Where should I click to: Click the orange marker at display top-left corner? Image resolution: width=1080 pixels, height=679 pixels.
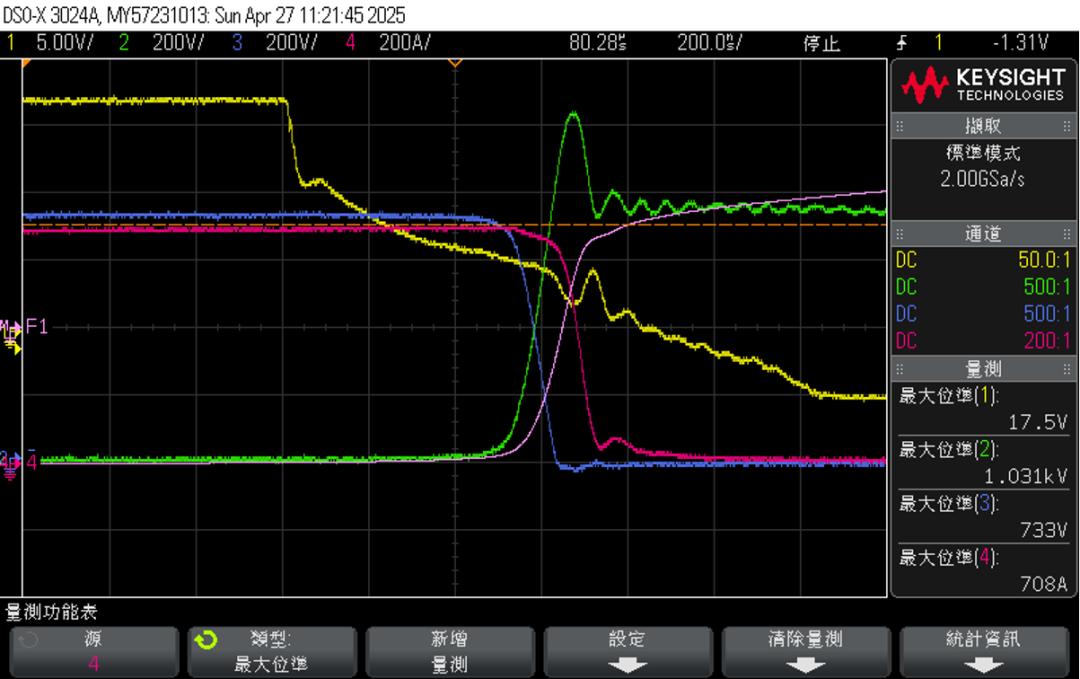pos(27,63)
